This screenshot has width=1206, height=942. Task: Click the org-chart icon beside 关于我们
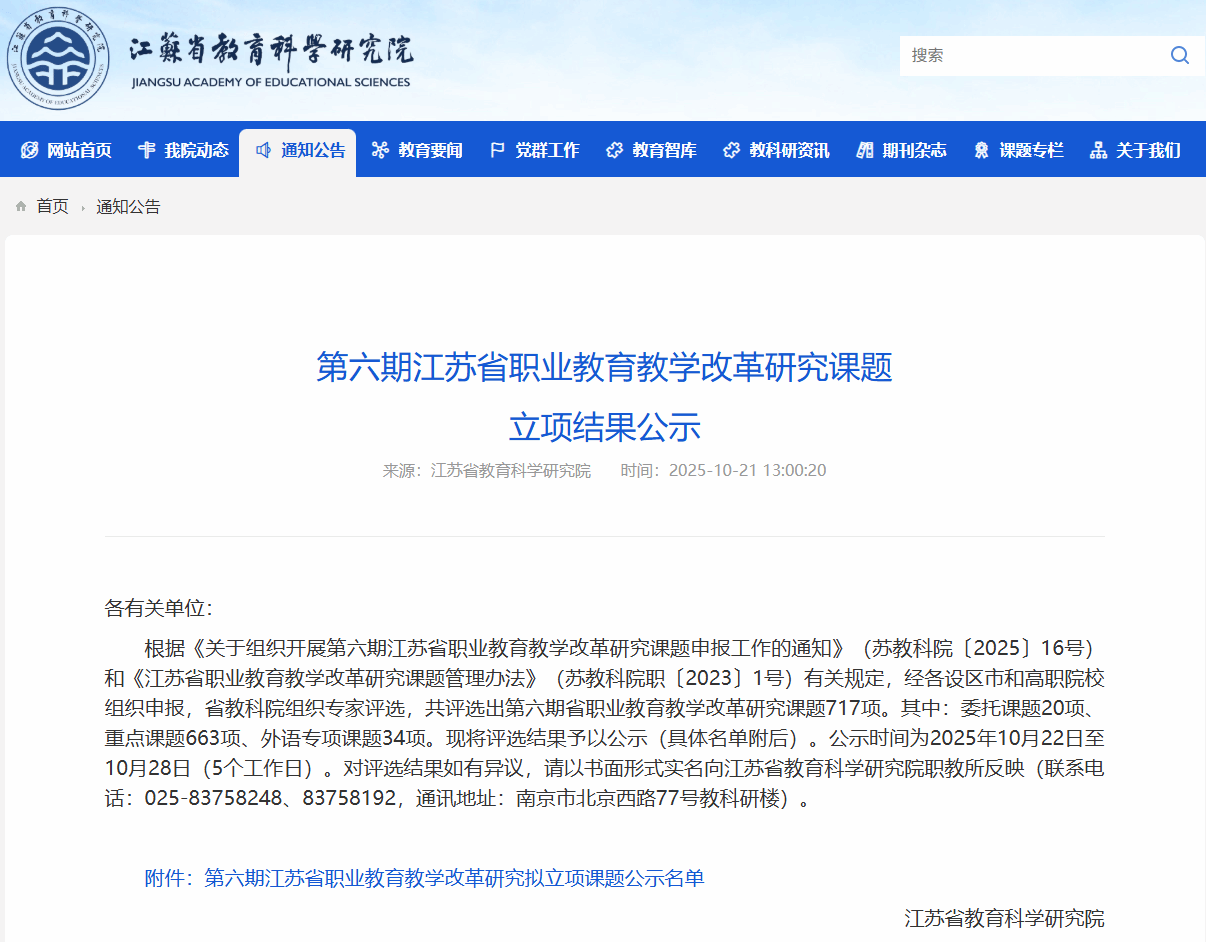pyautogui.click(x=1098, y=150)
